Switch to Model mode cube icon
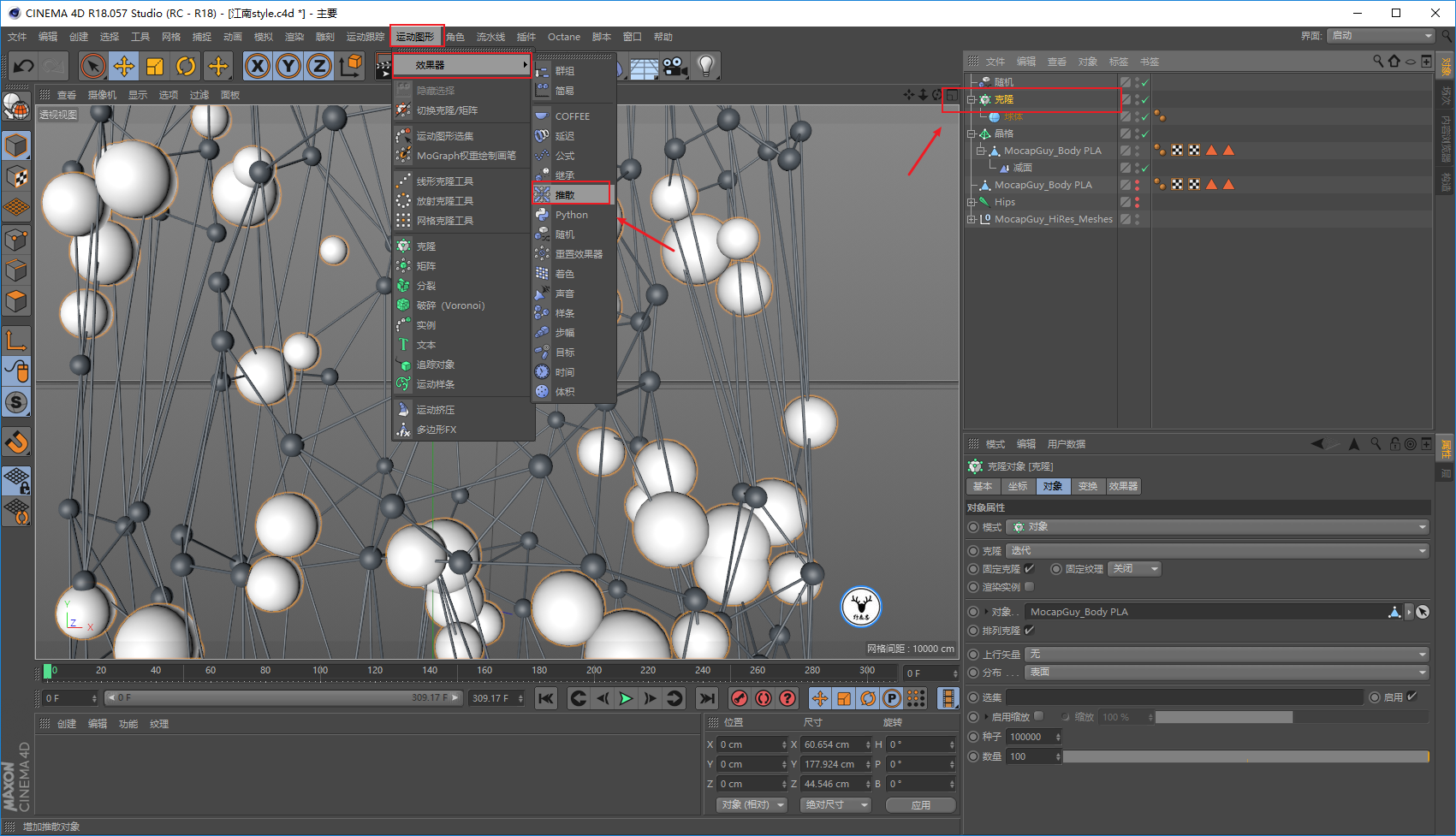 (16, 145)
